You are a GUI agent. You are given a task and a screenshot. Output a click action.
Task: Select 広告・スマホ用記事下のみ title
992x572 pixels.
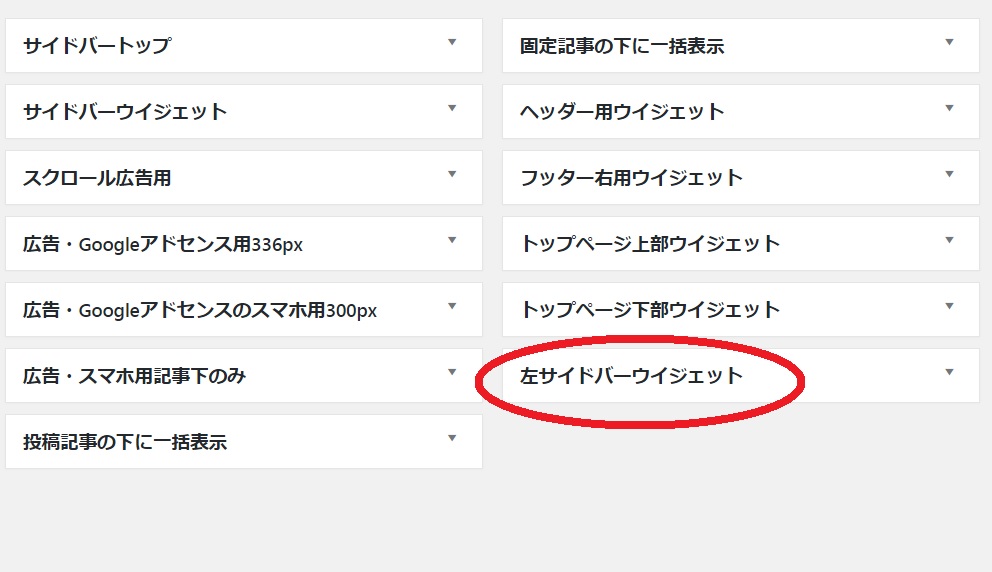click(134, 376)
